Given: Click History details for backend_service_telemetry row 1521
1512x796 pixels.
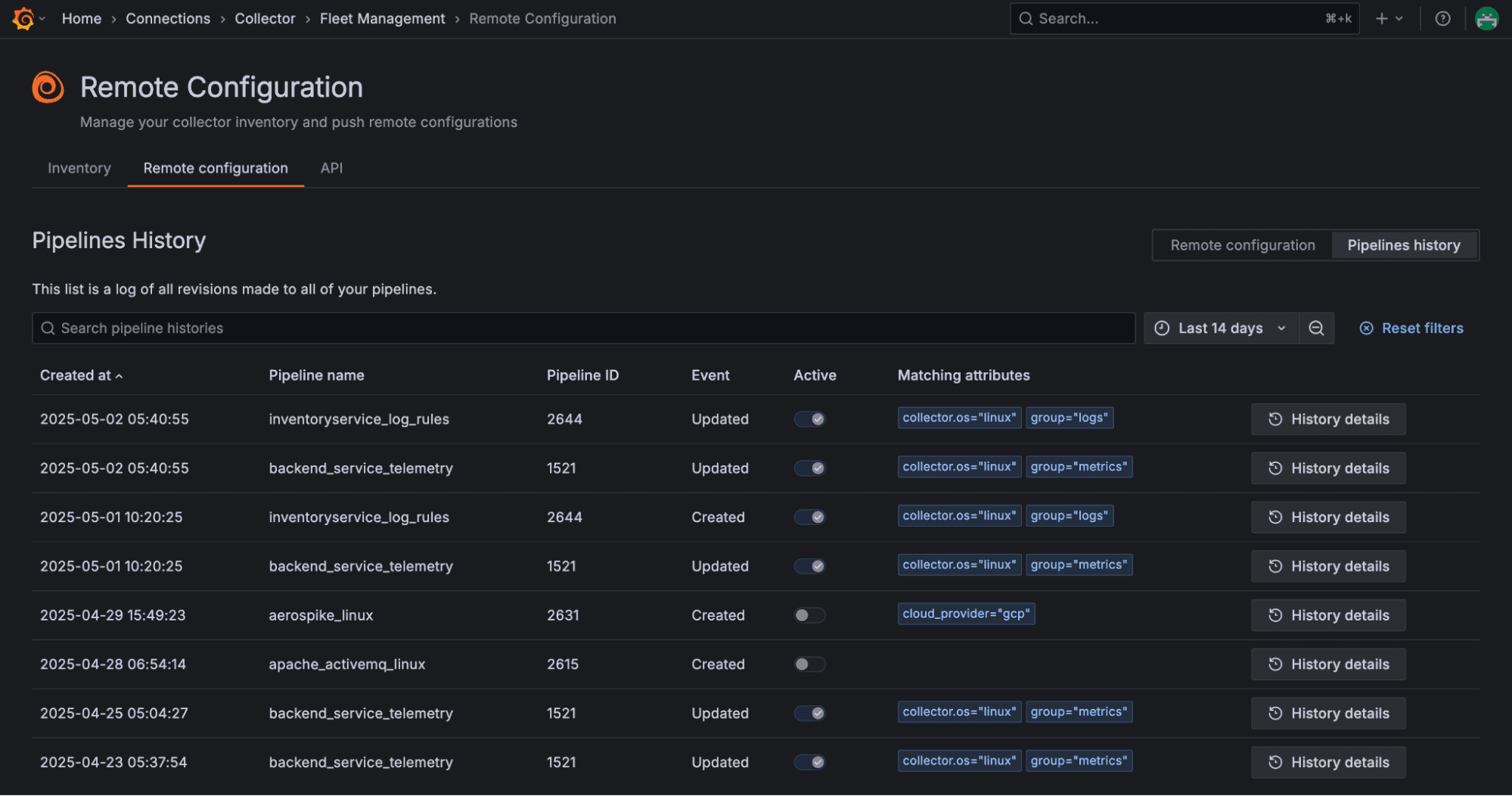Looking at the screenshot, I should 1327,468.
